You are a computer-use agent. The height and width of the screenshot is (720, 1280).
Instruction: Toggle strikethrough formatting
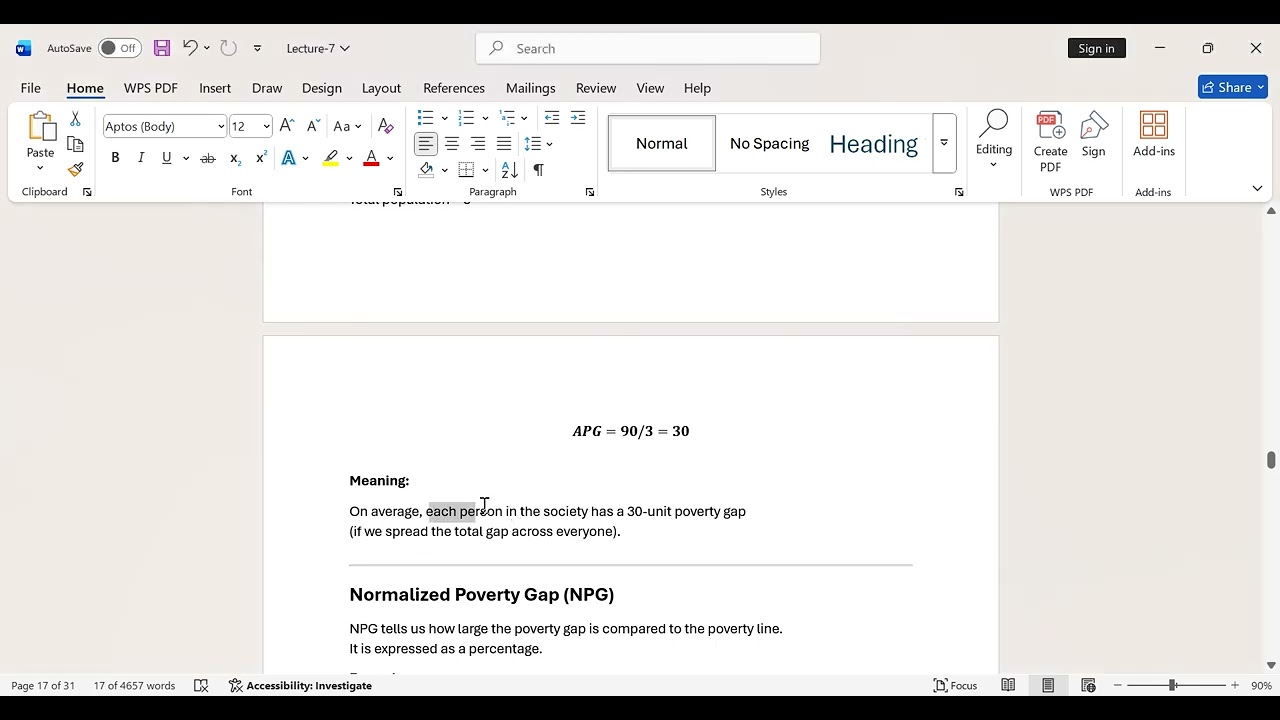point(208,158)
